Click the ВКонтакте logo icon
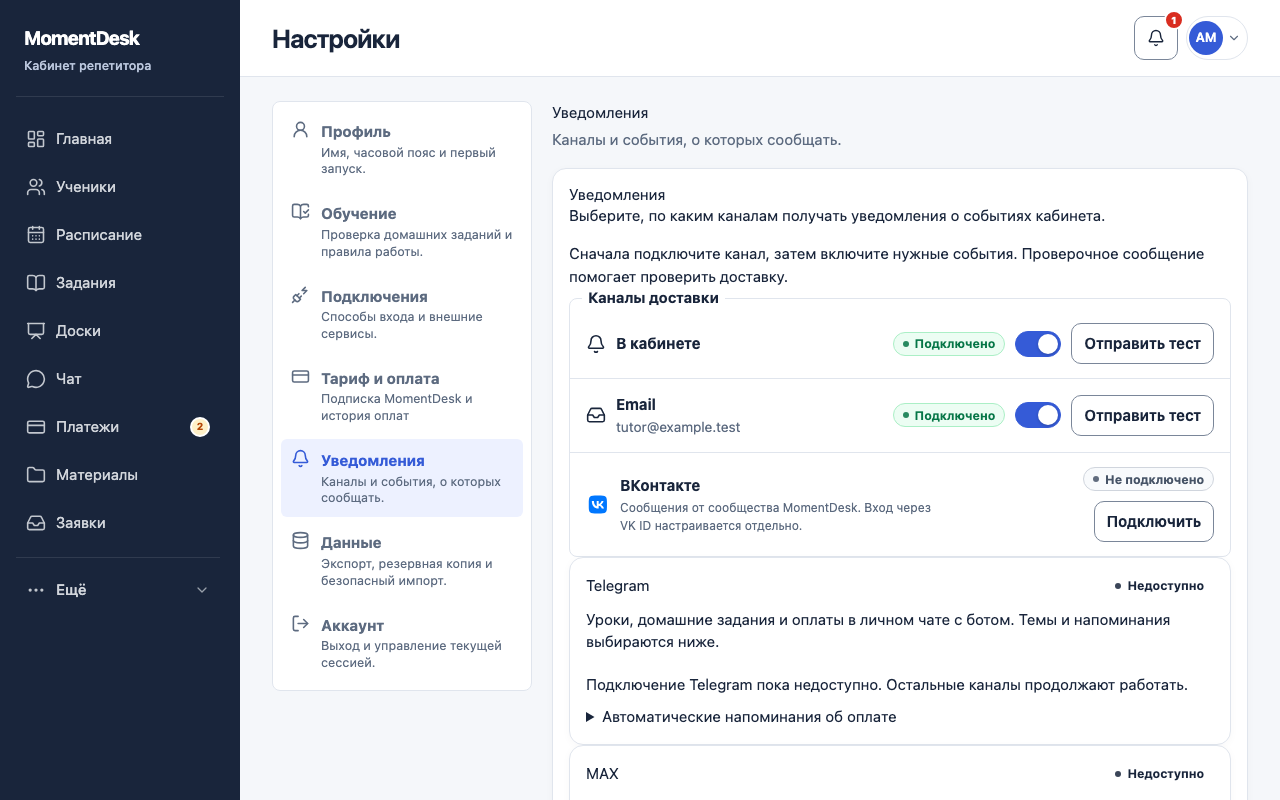This screenshot has width=1280, height=800. point(598,505)
